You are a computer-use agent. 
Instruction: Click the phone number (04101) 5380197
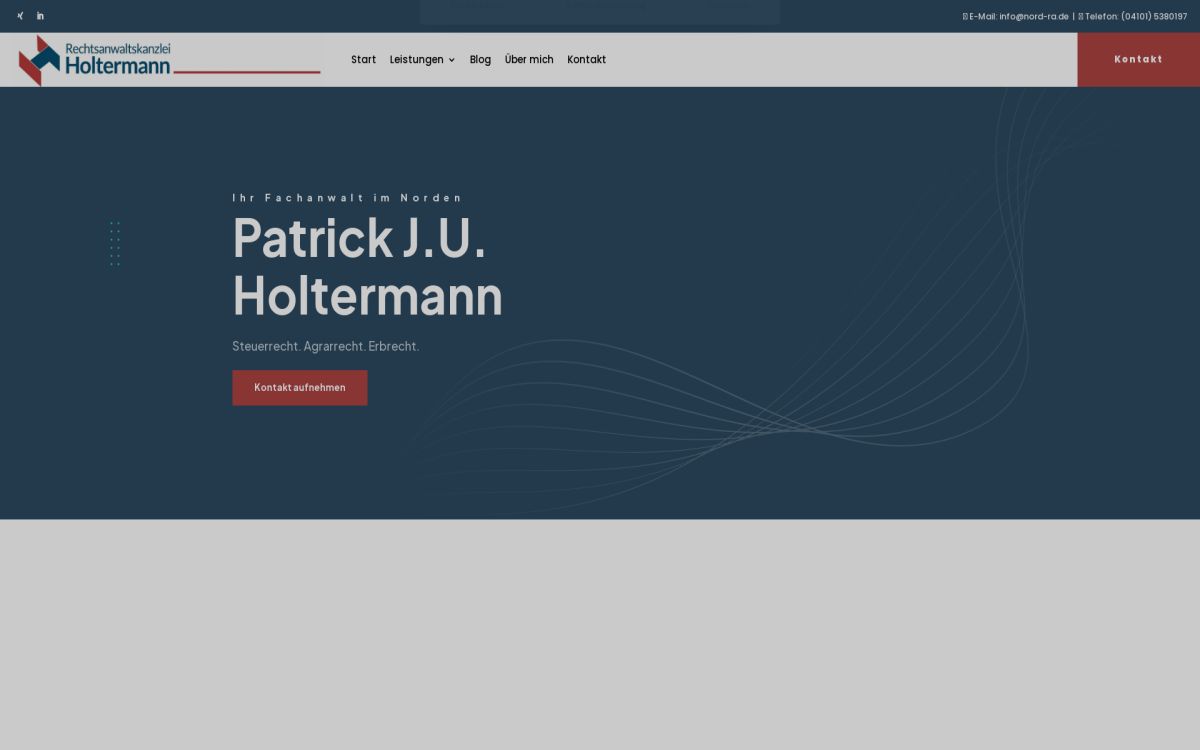1154,16
